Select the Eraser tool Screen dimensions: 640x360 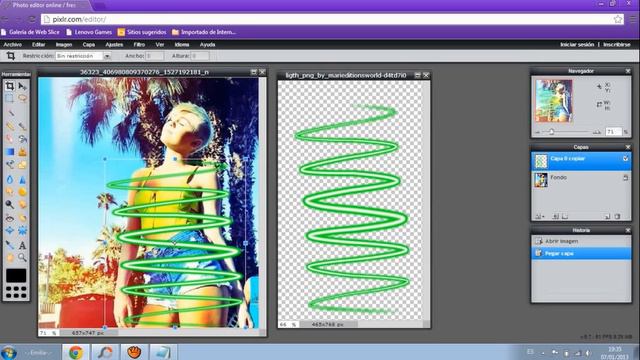[10, 139]
